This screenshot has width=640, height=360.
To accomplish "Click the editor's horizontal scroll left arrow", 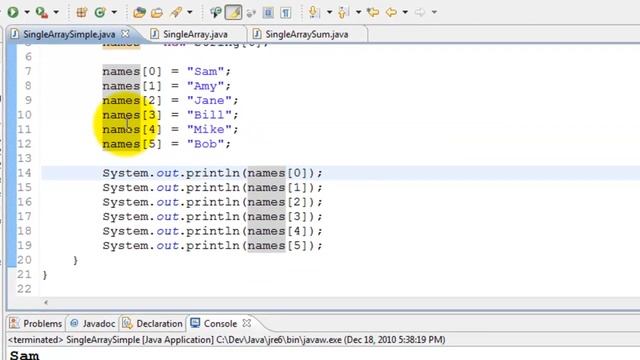I will (46, 302).
